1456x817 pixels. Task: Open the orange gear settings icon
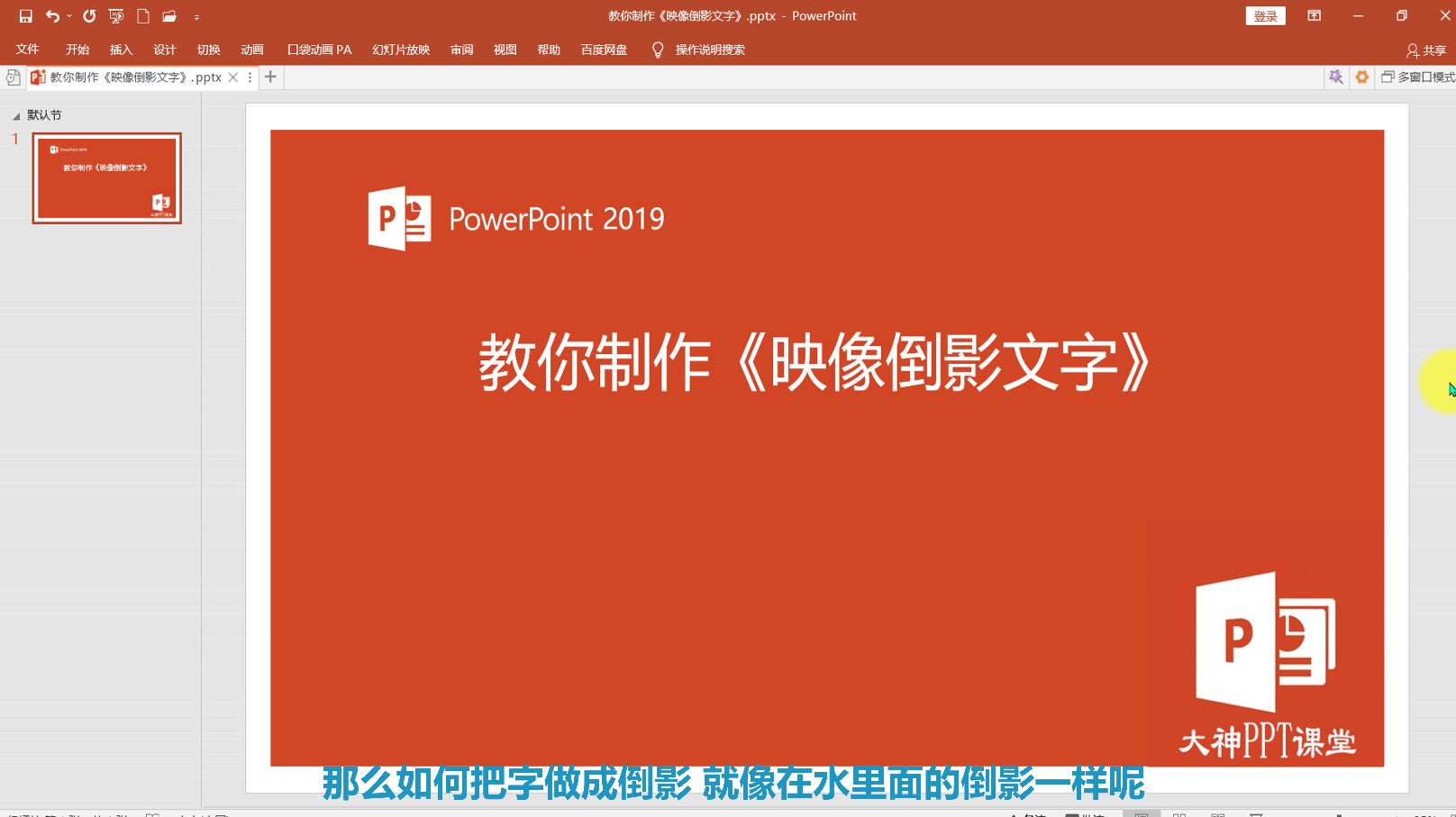1362,77
